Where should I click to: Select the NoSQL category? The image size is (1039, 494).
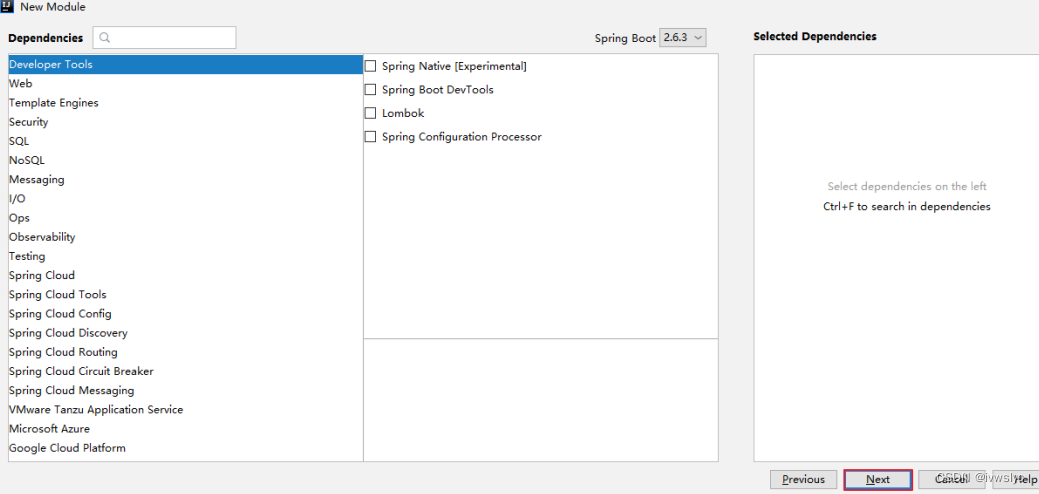pyautogui.click(x=186, y=161)
